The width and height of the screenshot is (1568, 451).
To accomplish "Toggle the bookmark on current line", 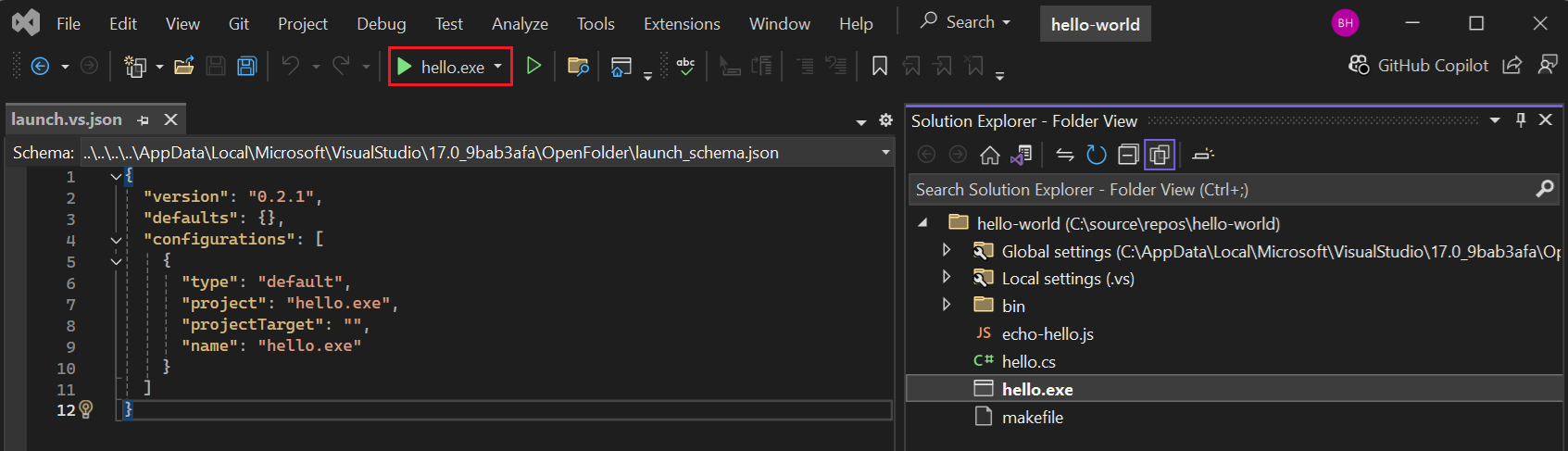I will pos(880,66).
